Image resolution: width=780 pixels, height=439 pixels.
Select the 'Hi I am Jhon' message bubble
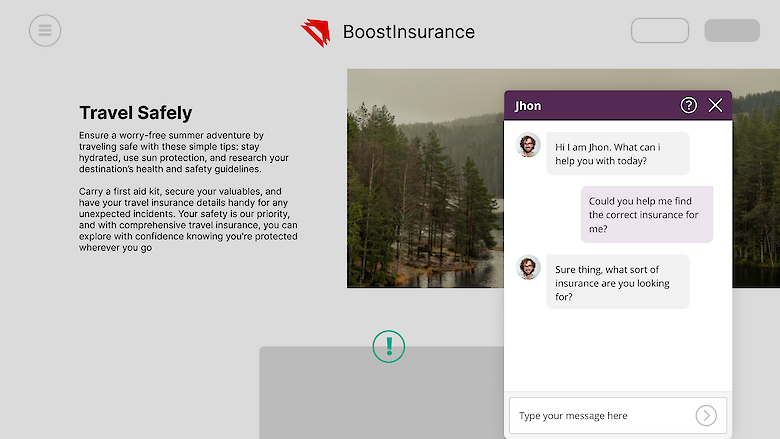click(x=617, y=154)
